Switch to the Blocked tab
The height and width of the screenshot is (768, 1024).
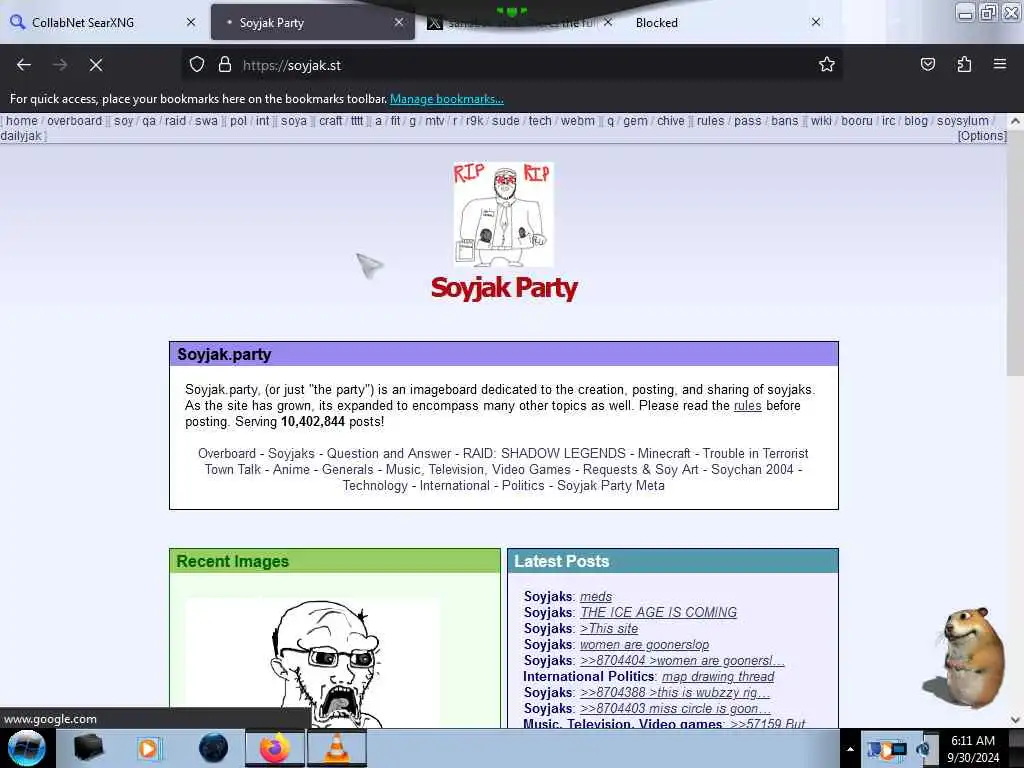point(725,22)
